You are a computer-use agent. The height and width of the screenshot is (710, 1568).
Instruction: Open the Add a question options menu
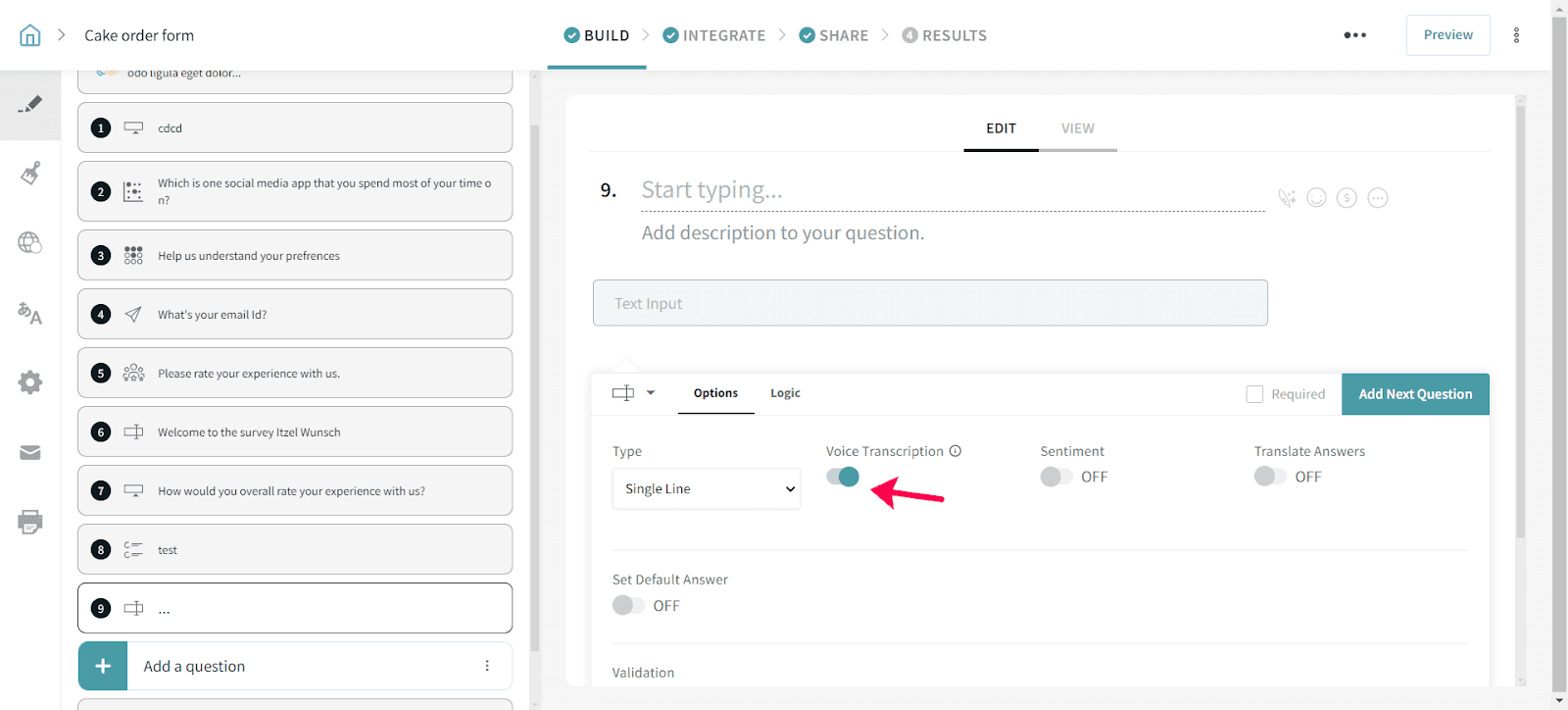pyautogui.click(x=487, y=666)
